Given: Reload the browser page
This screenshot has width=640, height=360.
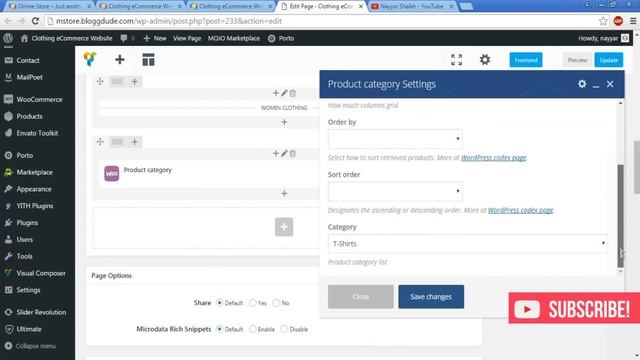Looking at the screenshot, I should (x=35, y=21).
